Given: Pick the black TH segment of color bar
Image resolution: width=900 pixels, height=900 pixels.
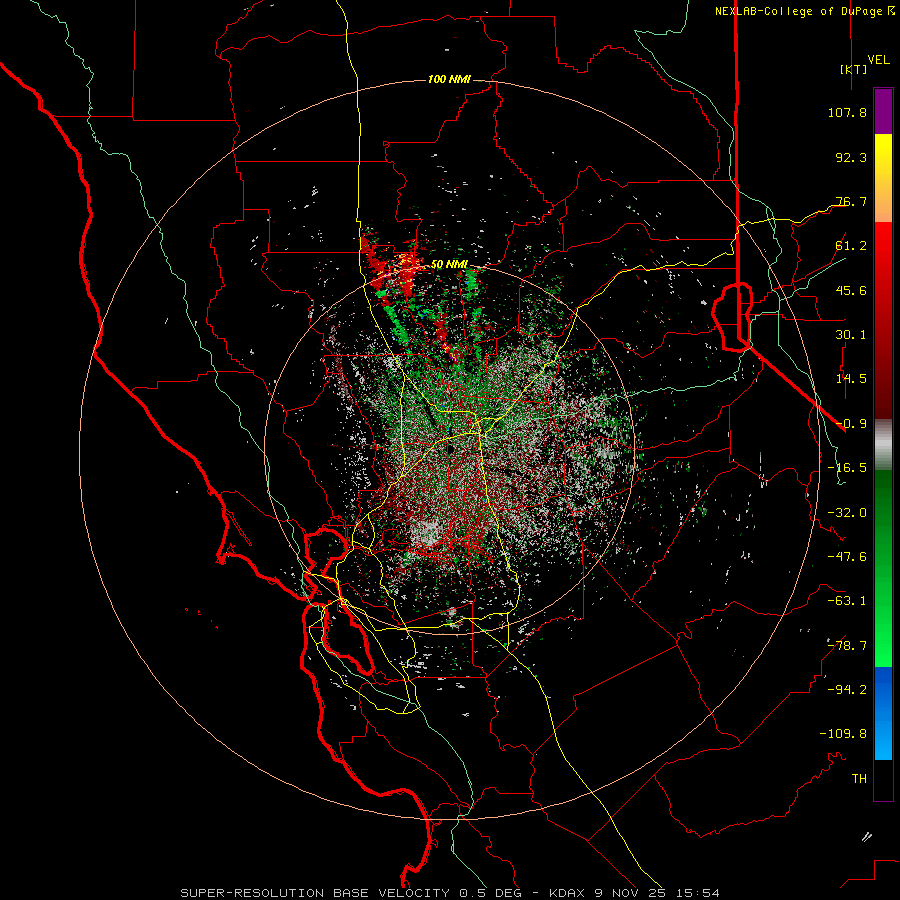Looking at the screenshot, I should click(883, 780).
